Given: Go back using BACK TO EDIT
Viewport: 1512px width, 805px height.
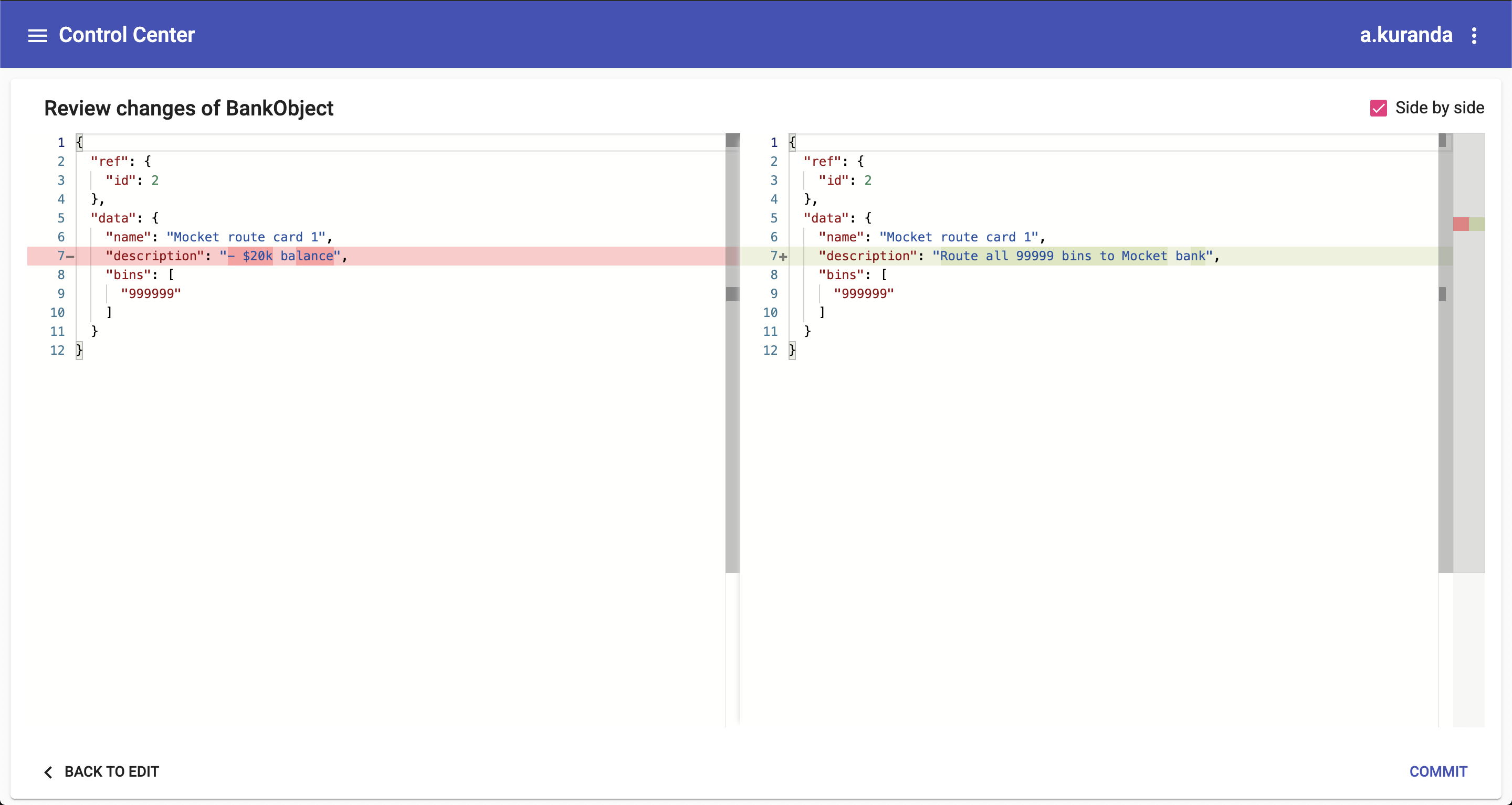Looking at the screenshot, I should 101,771.
